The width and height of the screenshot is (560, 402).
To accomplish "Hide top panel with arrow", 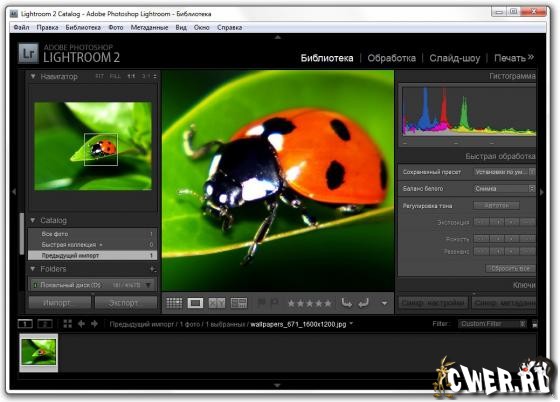I will [278, 37].
